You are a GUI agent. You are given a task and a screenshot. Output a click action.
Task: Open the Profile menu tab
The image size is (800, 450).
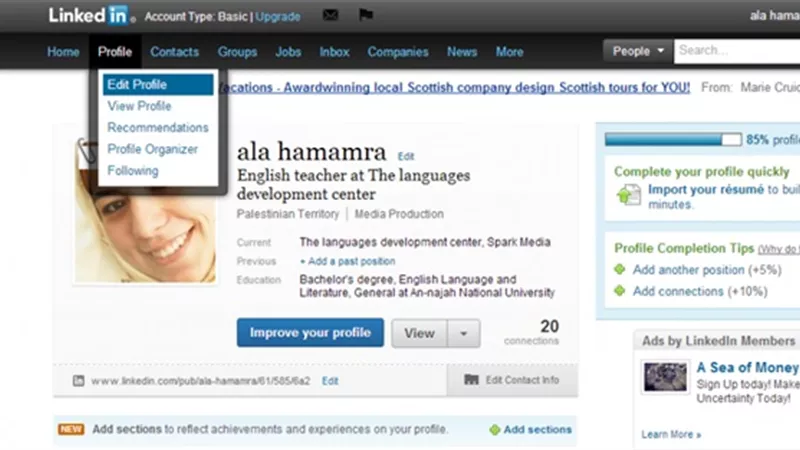click(x=115, y=52)
